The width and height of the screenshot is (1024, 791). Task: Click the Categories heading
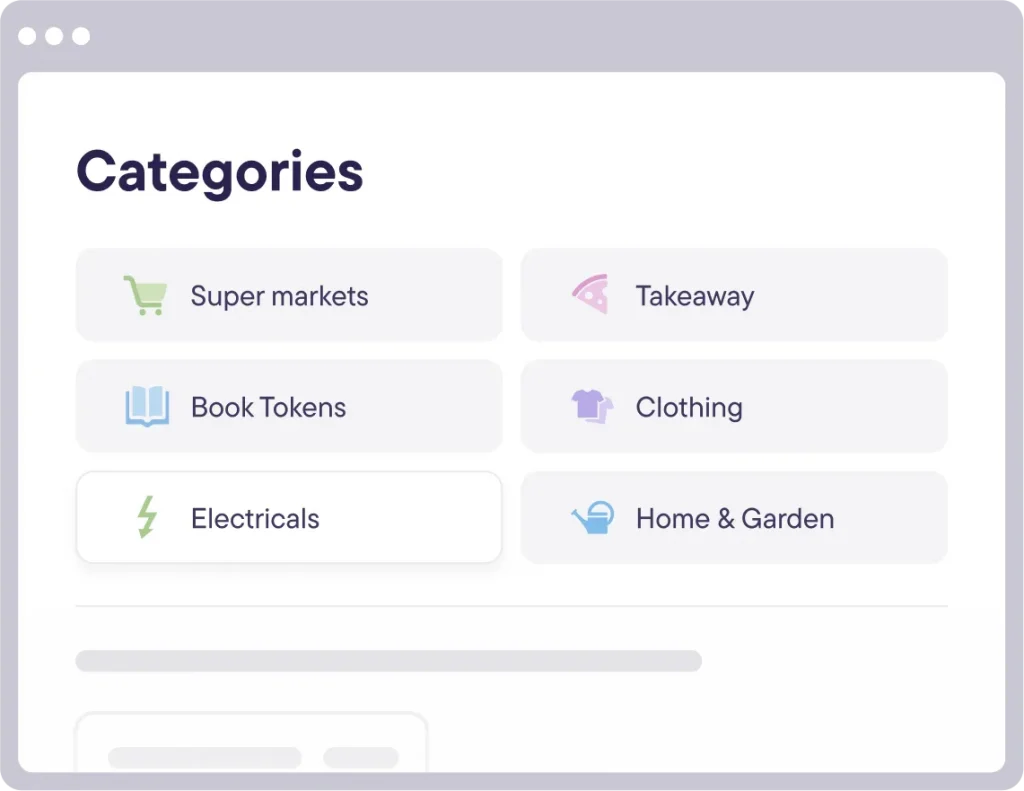click(219, 172)
